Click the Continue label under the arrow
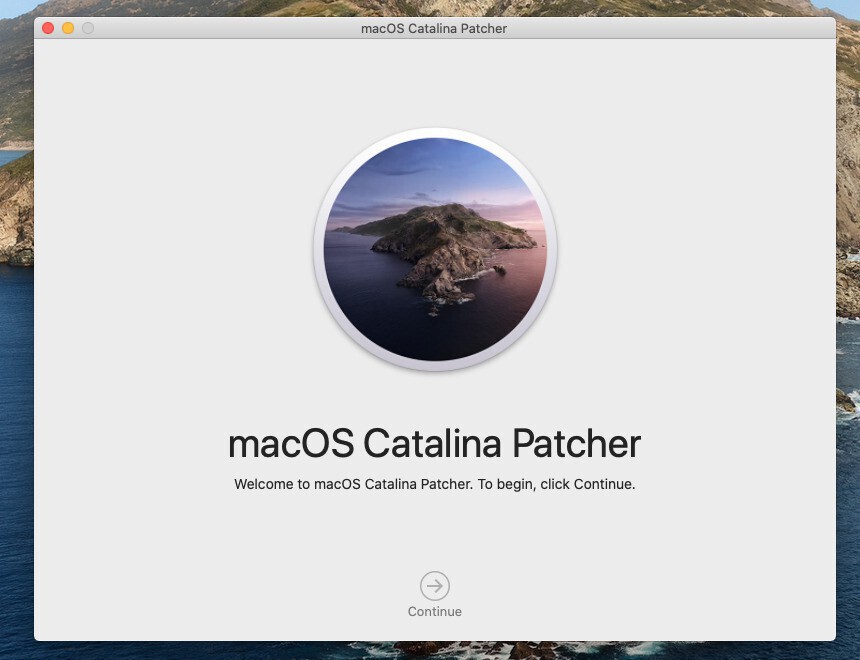 click(435, 612)
